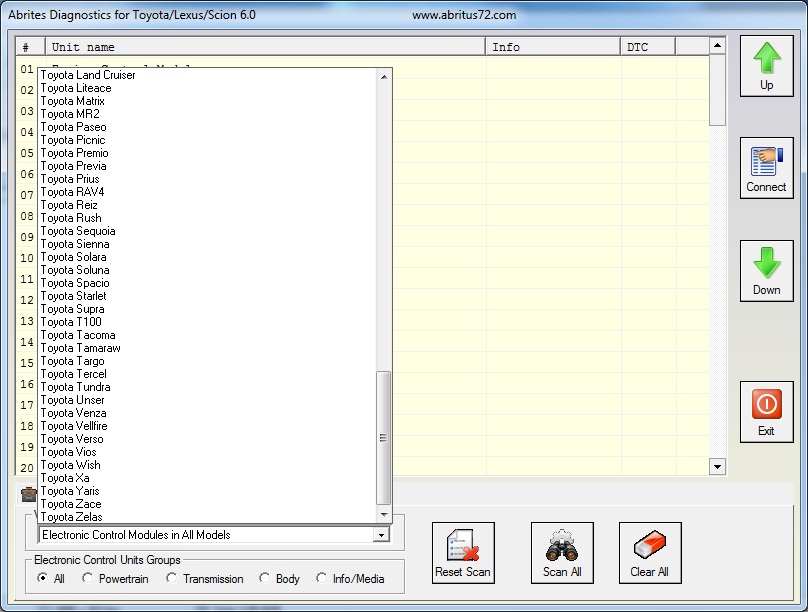Screen dimensions: 808x612
Task: Click dropdown list scroll-down arrow
Action: tap(384, 515)
